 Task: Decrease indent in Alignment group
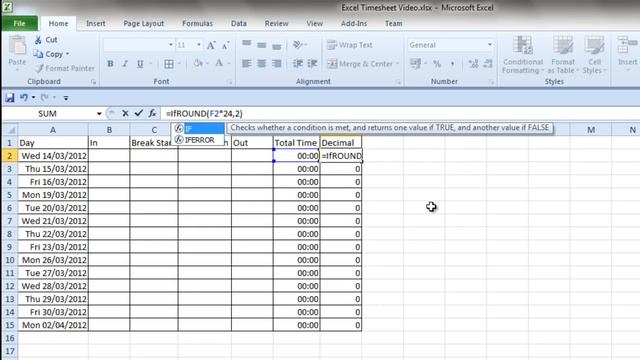[x=298, y=64]
